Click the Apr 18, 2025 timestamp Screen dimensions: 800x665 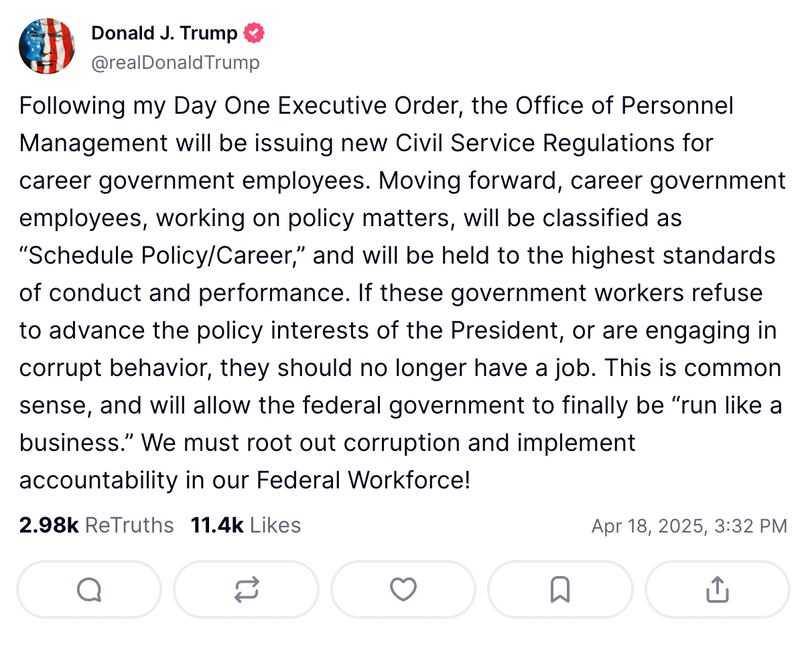click(x=689, y=526)
